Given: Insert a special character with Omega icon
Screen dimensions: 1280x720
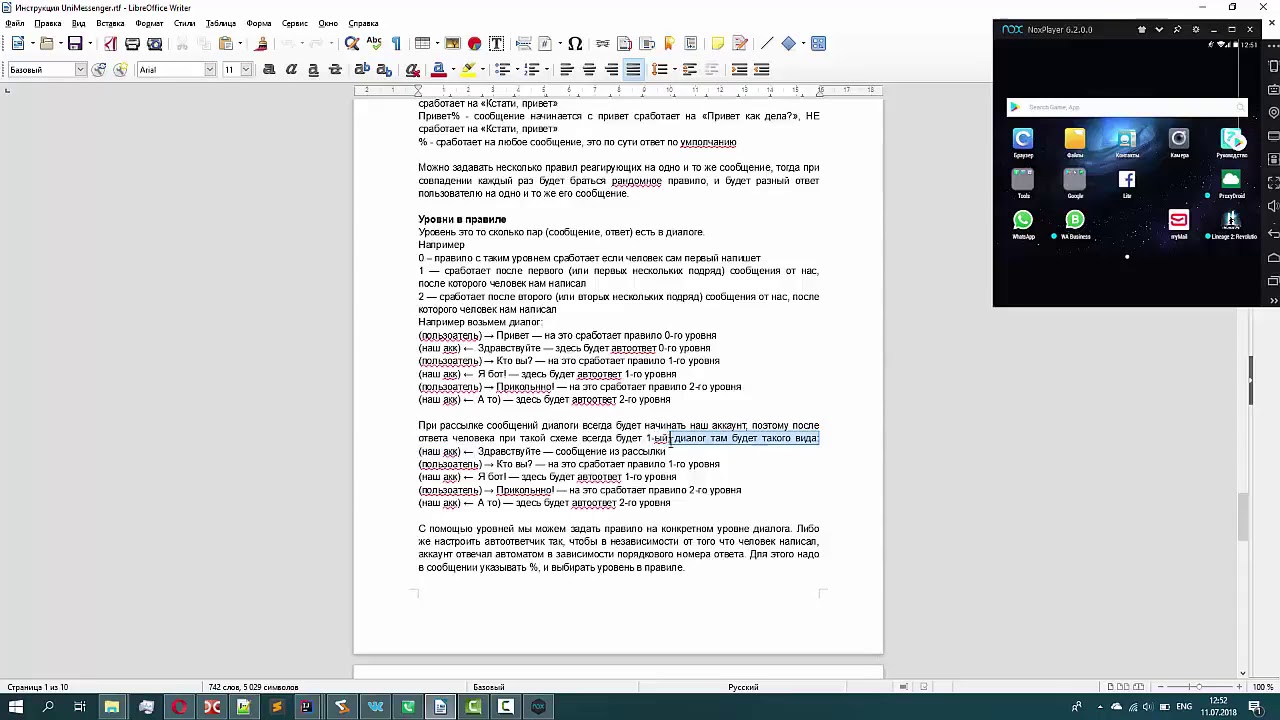Looking at the screenshot, I should [575, 44].
